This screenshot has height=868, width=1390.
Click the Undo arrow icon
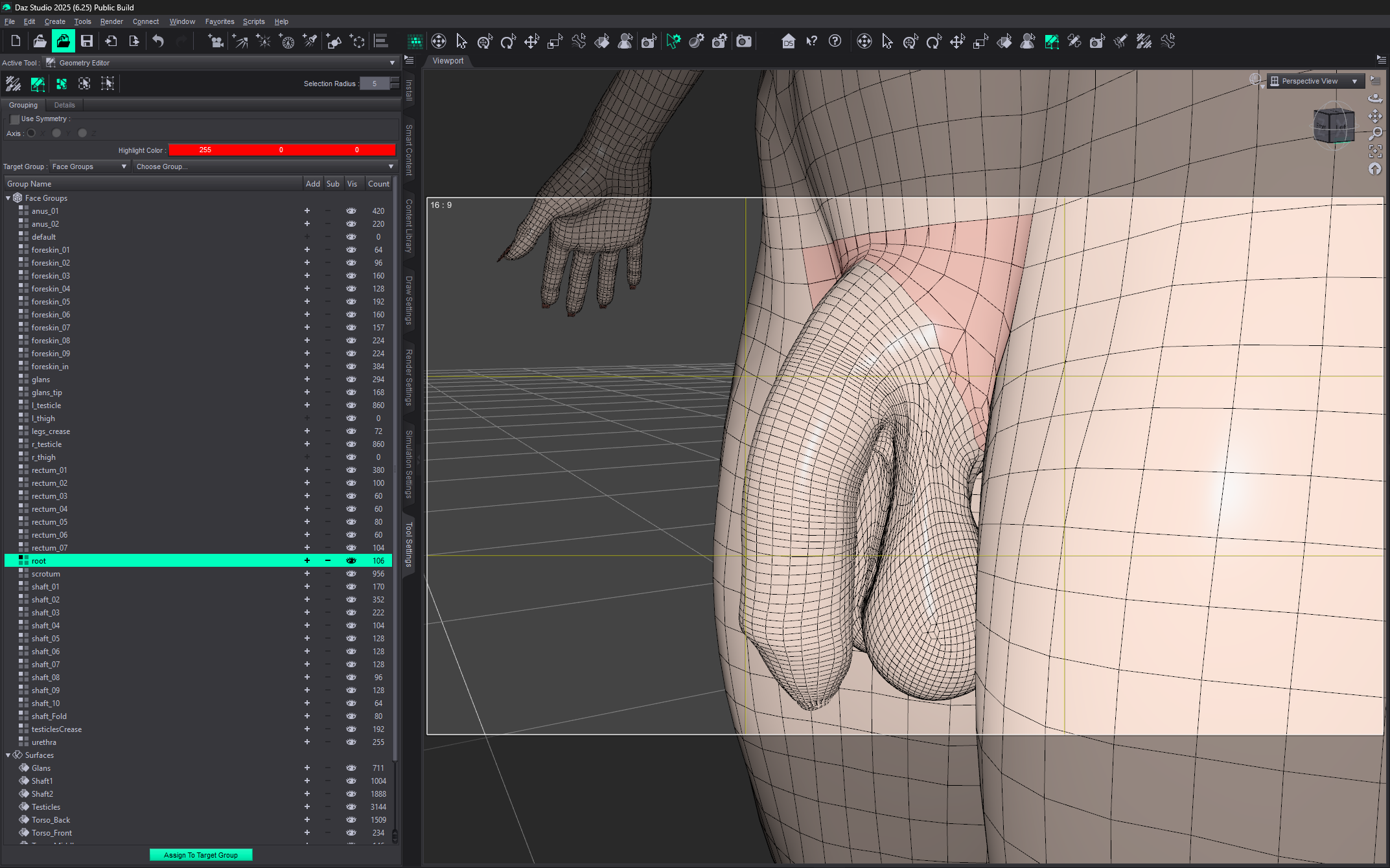pos(158,41)
